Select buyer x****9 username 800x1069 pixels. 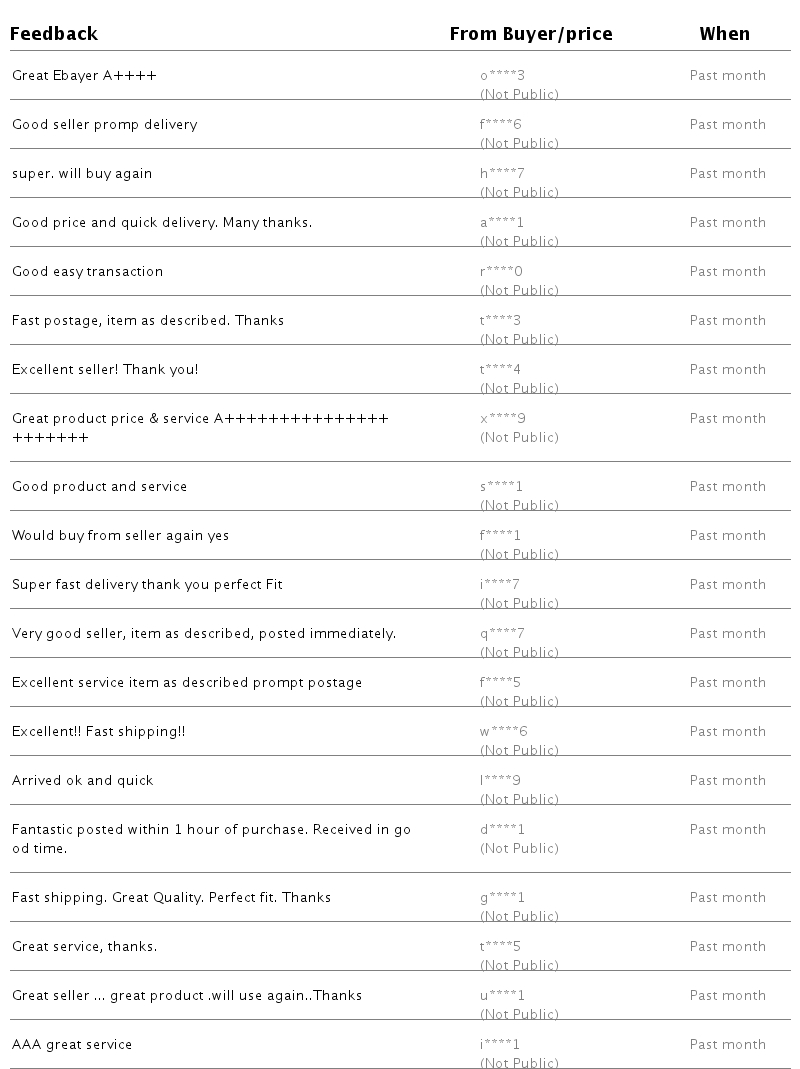pyautogui.click(x=503, y=418)
